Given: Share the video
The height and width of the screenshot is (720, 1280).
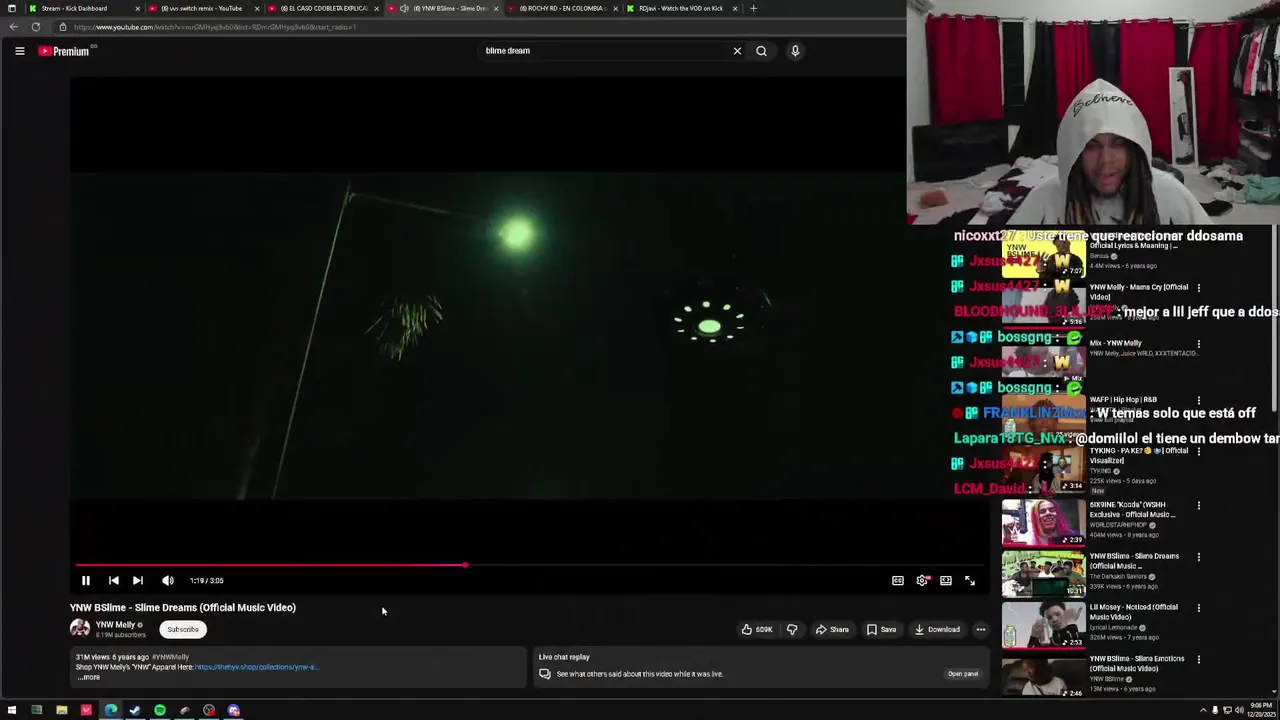Looking at the screenshot, I should pos(832,630).
